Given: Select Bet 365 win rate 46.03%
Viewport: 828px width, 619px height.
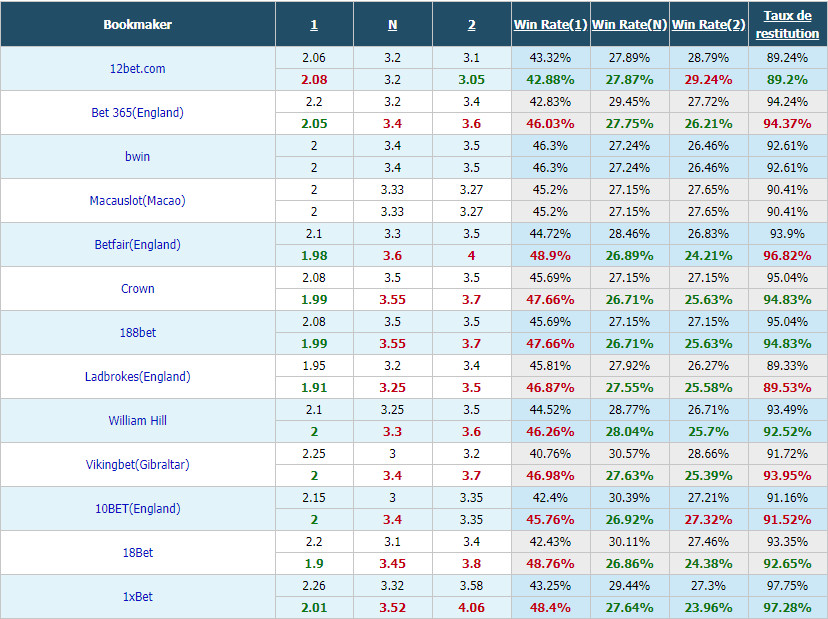Looking at the screenshot, I should tap(550, 124).
